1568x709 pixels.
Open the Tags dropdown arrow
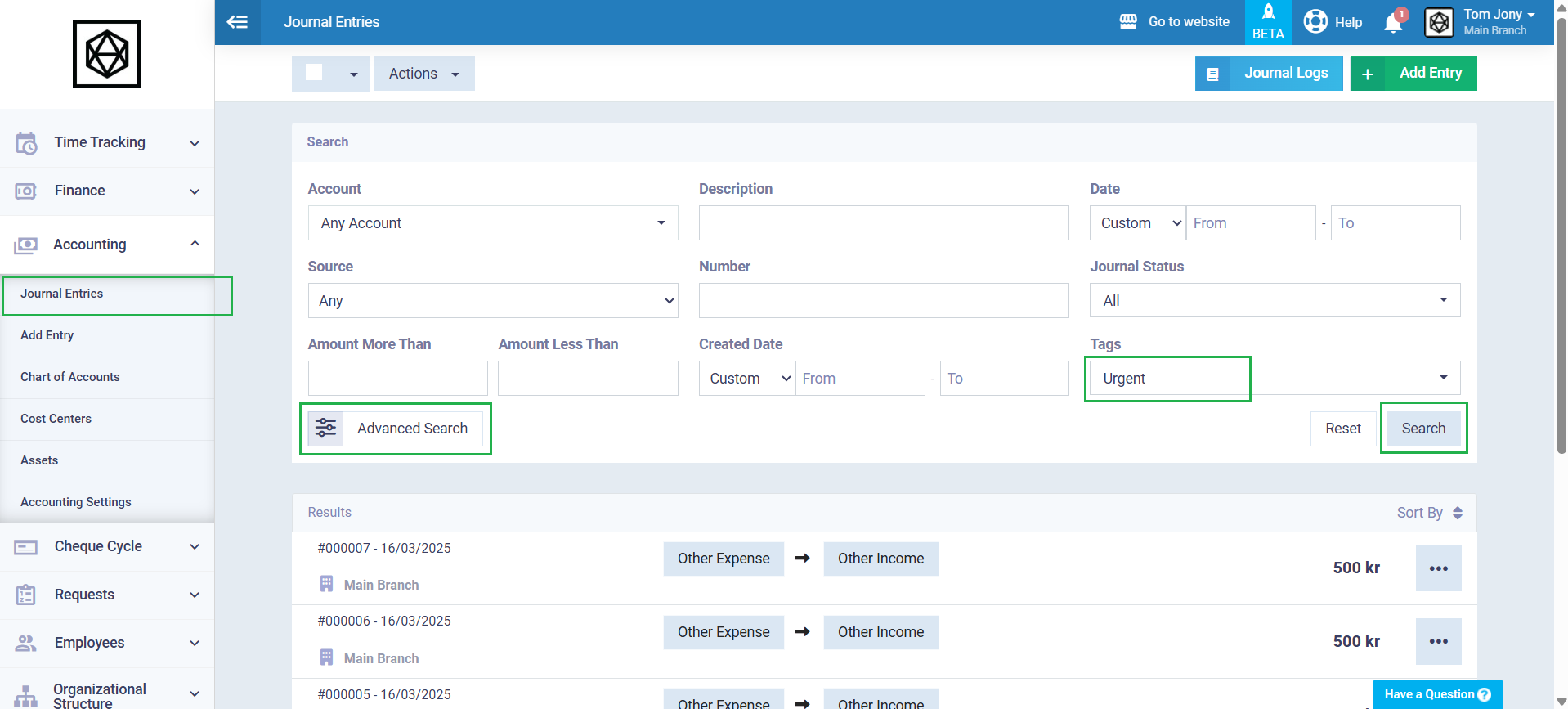pos(1444,377)
